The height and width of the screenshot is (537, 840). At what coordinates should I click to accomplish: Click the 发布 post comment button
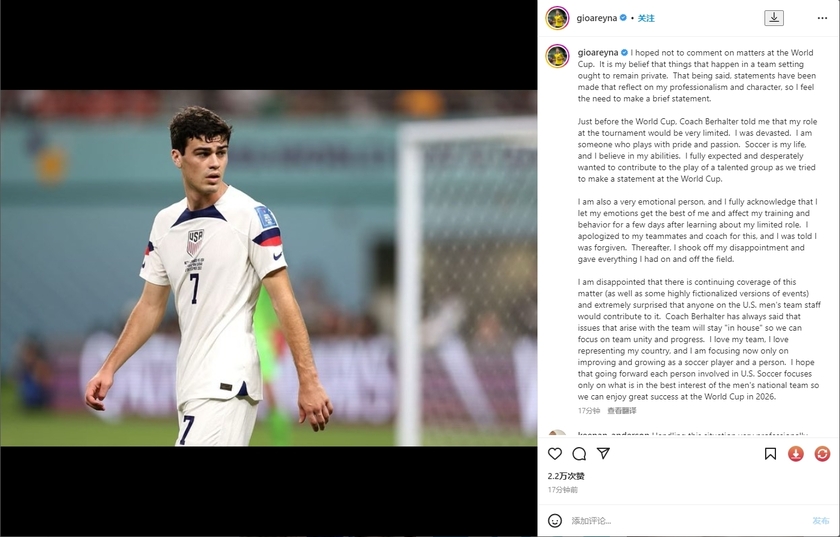click(x=821, y=520)
